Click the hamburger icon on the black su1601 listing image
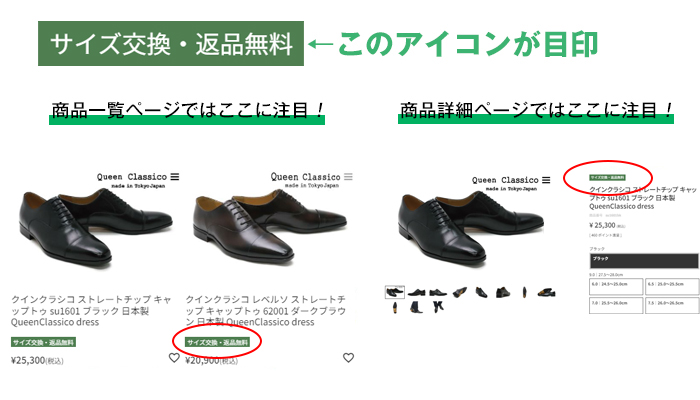Screen dimensions: 700x400 pos(175,177)
